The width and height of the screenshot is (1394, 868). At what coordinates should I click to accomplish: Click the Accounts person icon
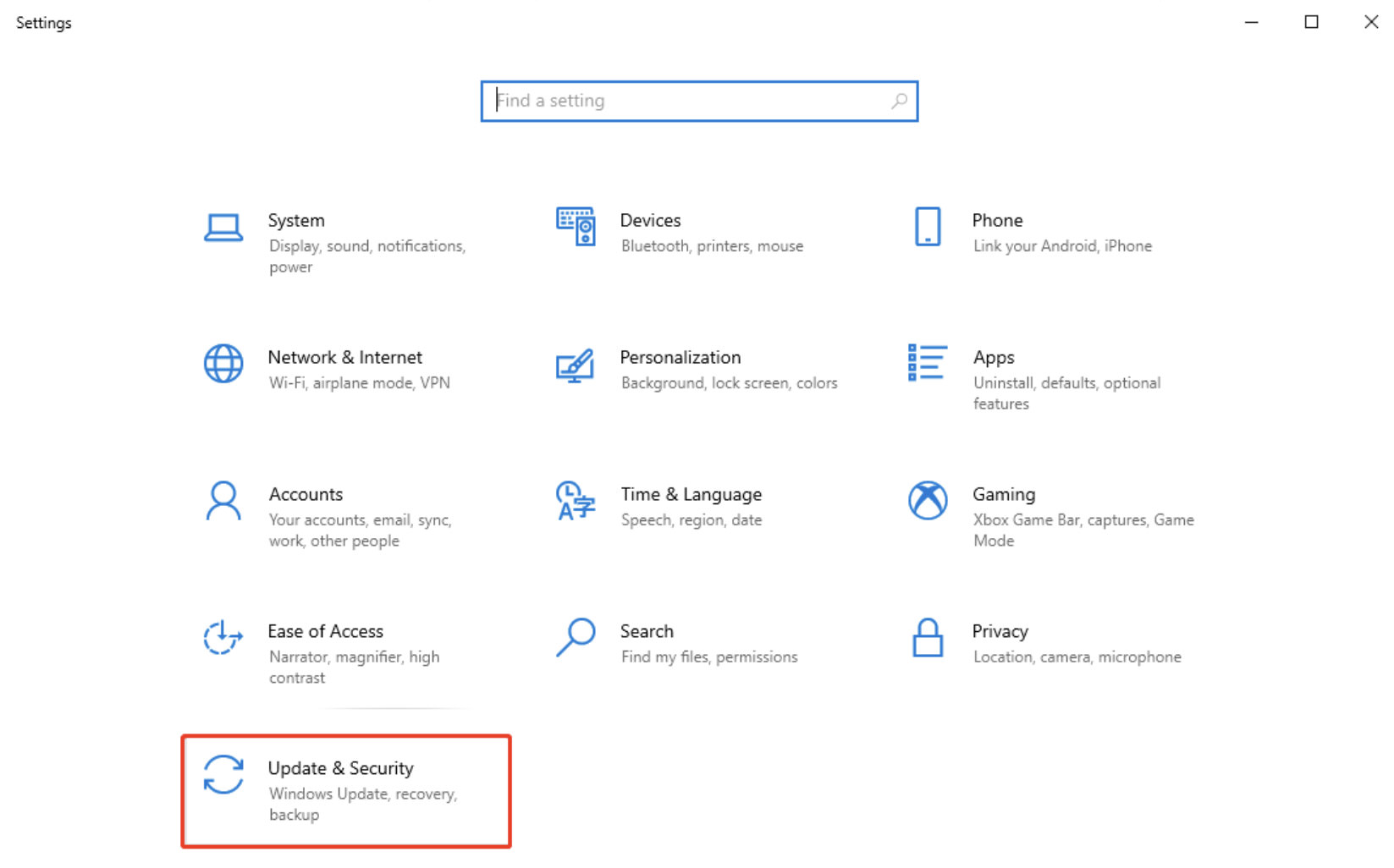(x=223, y=501)
